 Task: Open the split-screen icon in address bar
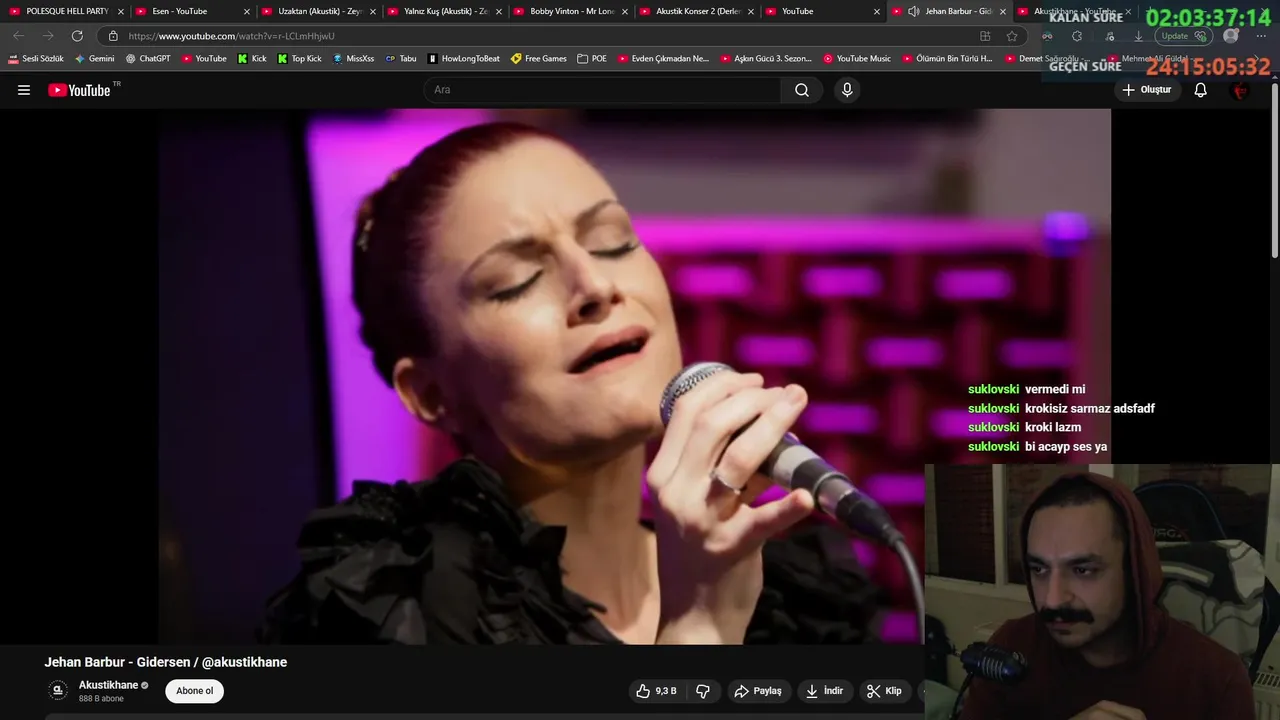click(x=985, y=36)
